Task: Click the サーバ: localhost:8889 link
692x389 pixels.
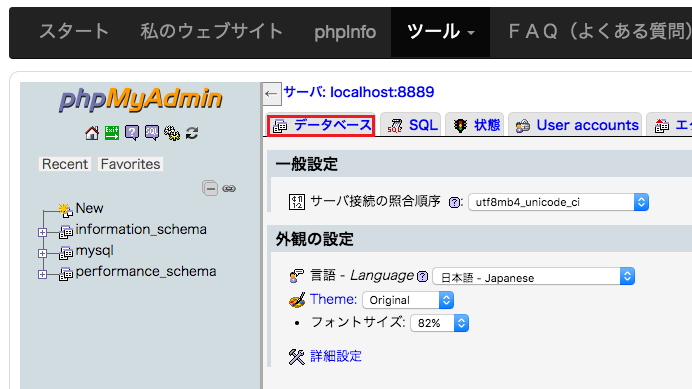Action: pos(359,92)
